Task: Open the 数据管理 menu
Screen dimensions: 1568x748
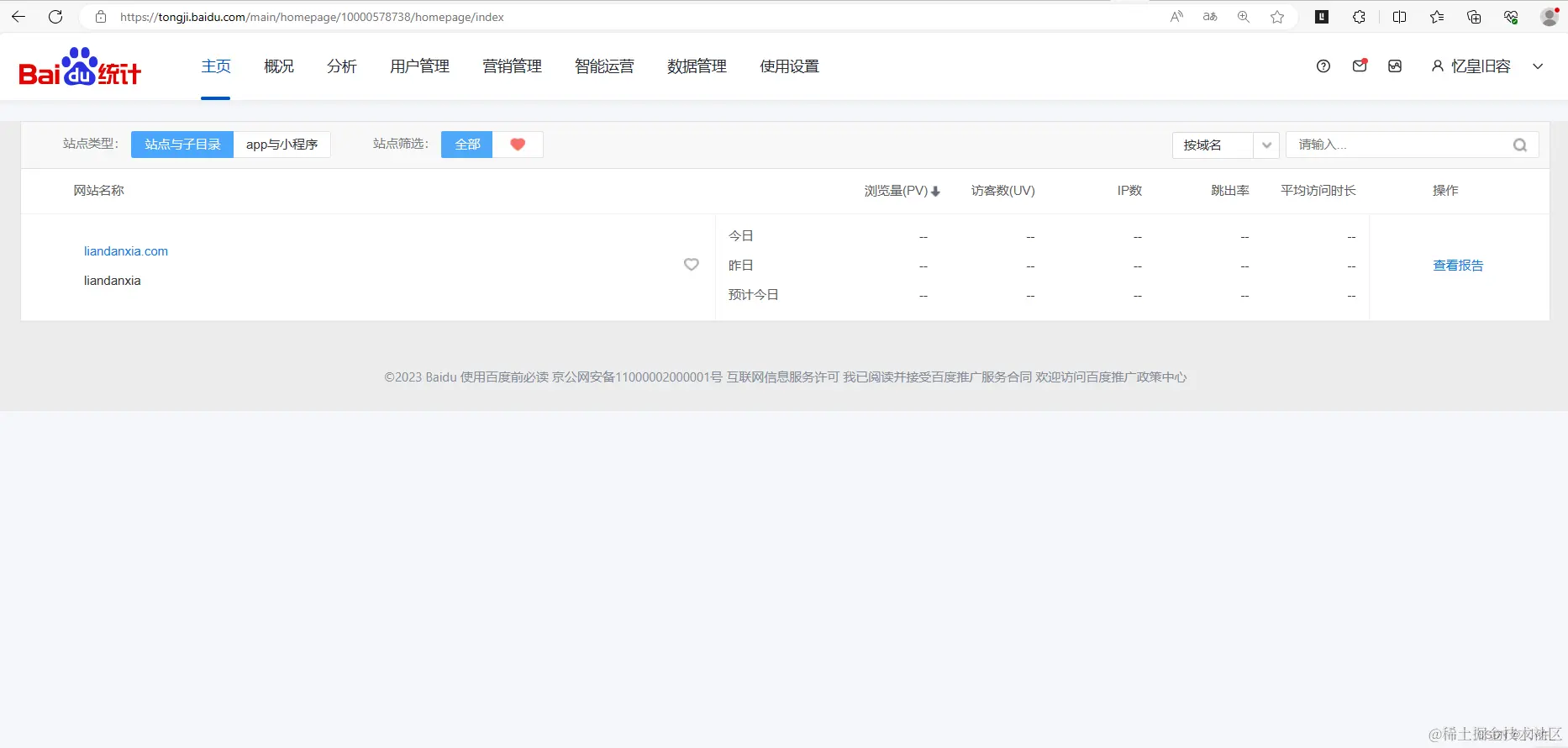Action: [697, 66]
